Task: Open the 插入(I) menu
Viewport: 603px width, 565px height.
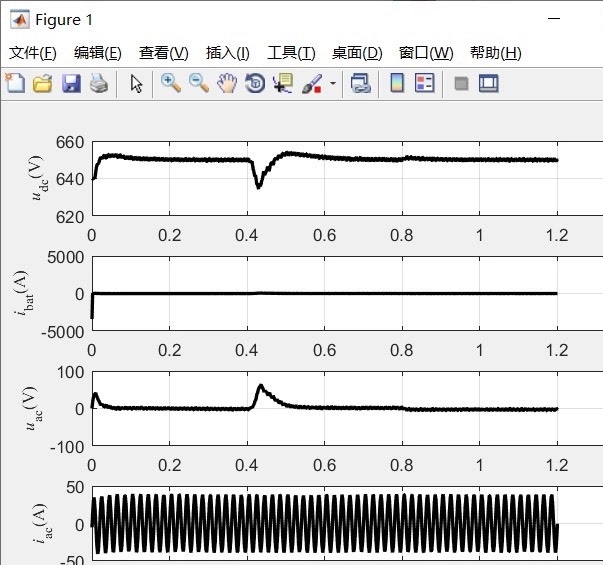Action: [x=228, y=53]
